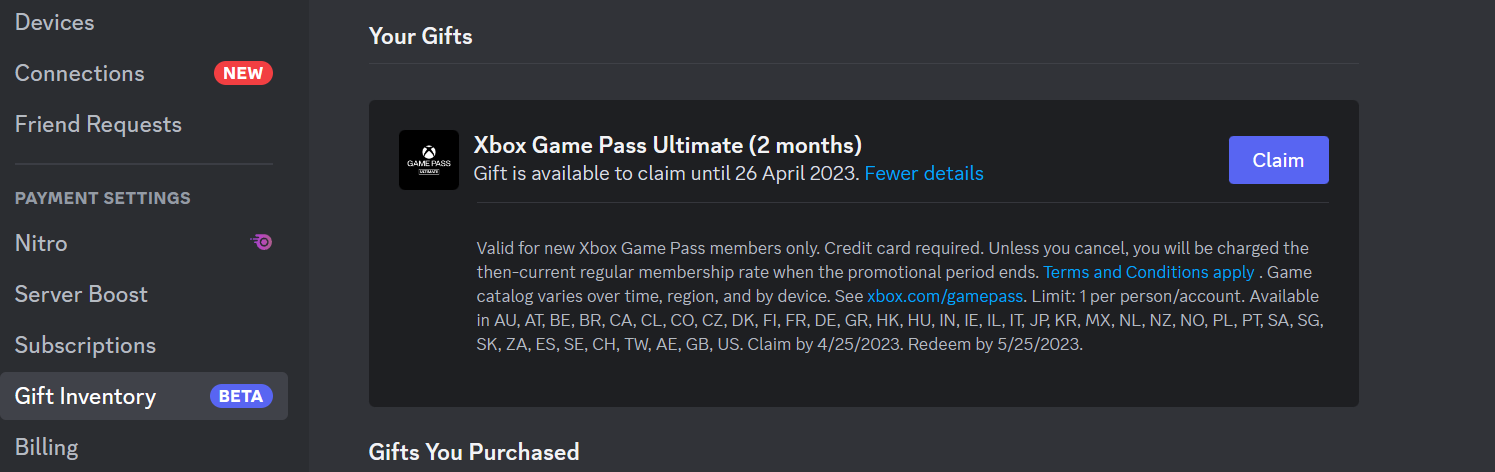
Task: Click the Xbox Game Pass Ultimate logo
Action: pos(429,160)
